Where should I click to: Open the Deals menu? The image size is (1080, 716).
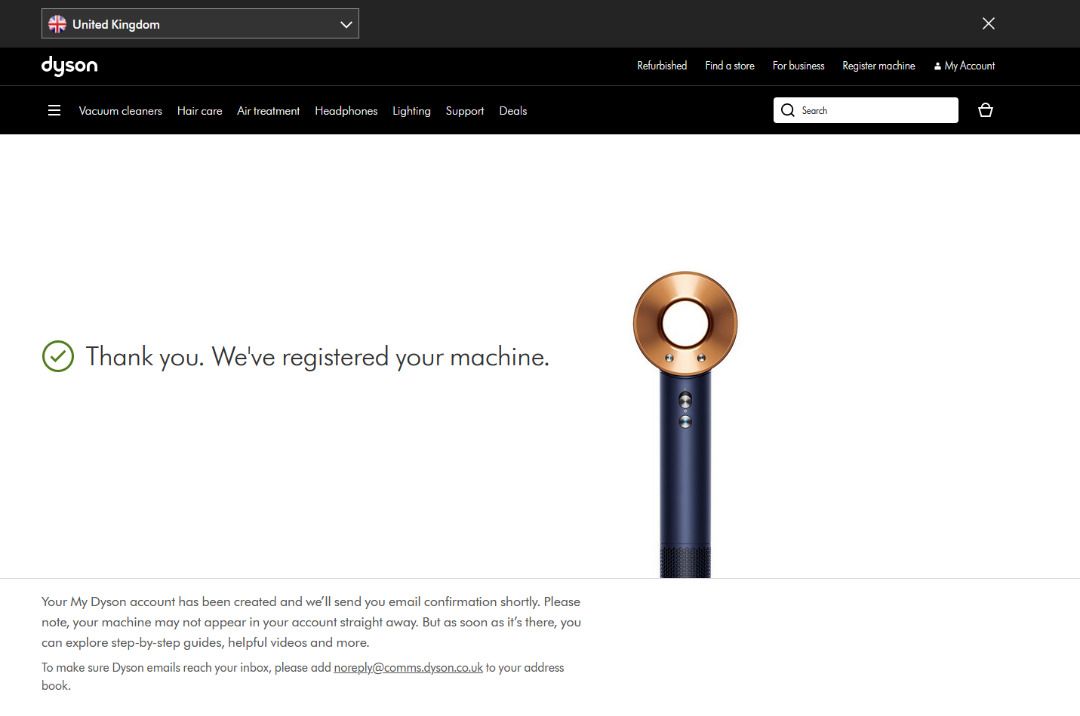tap(513, 111)
